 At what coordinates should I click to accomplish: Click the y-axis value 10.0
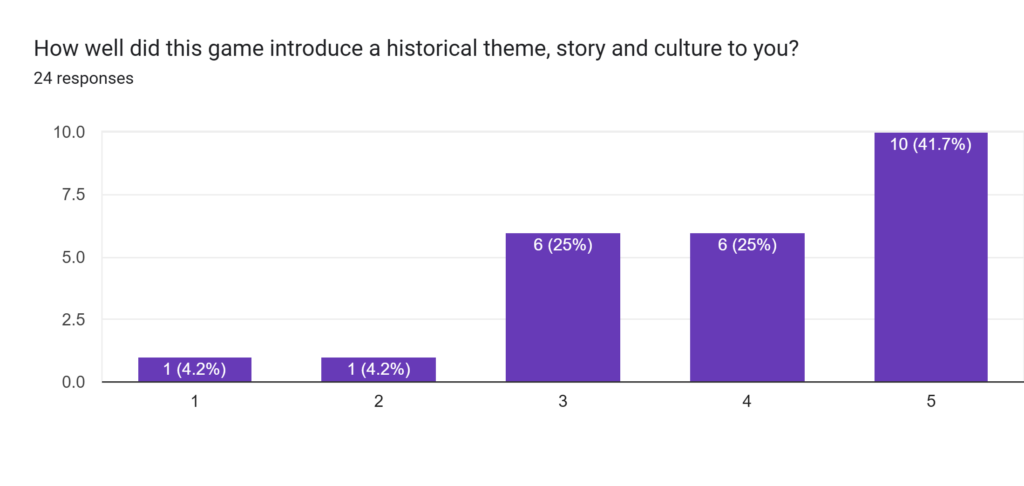pos(70,133)
